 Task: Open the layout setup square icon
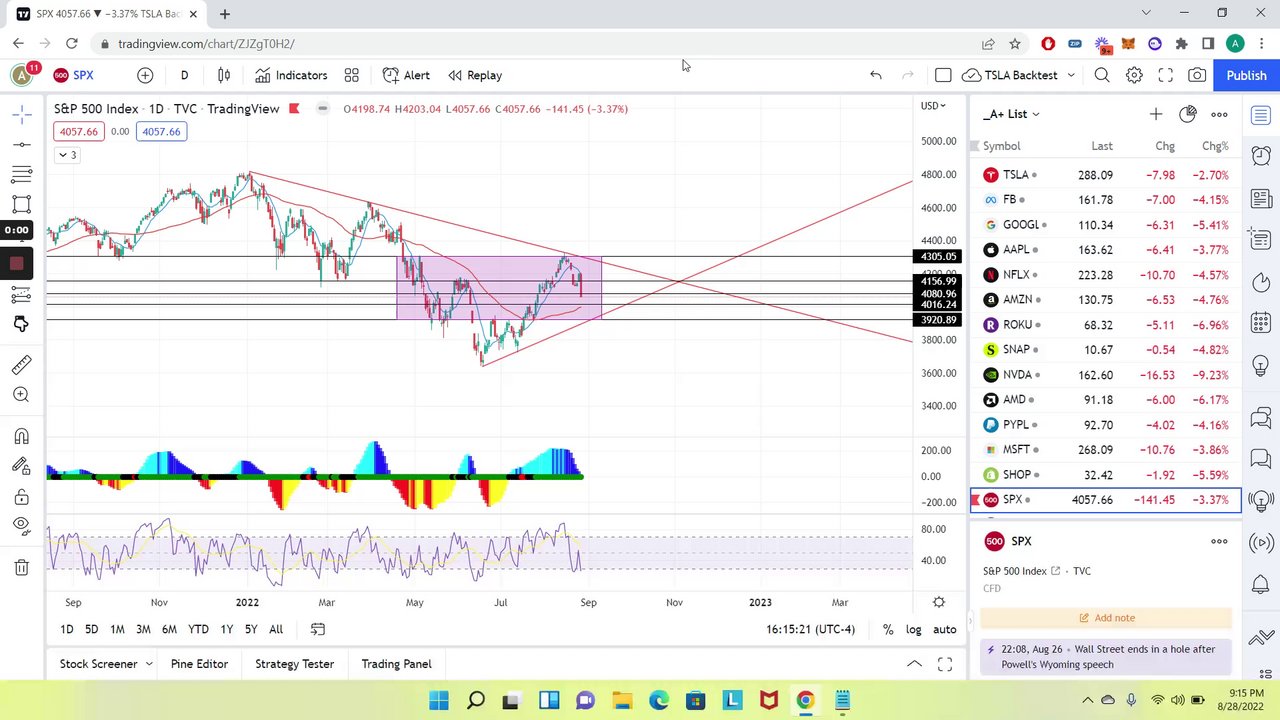(x=943, y=75)
